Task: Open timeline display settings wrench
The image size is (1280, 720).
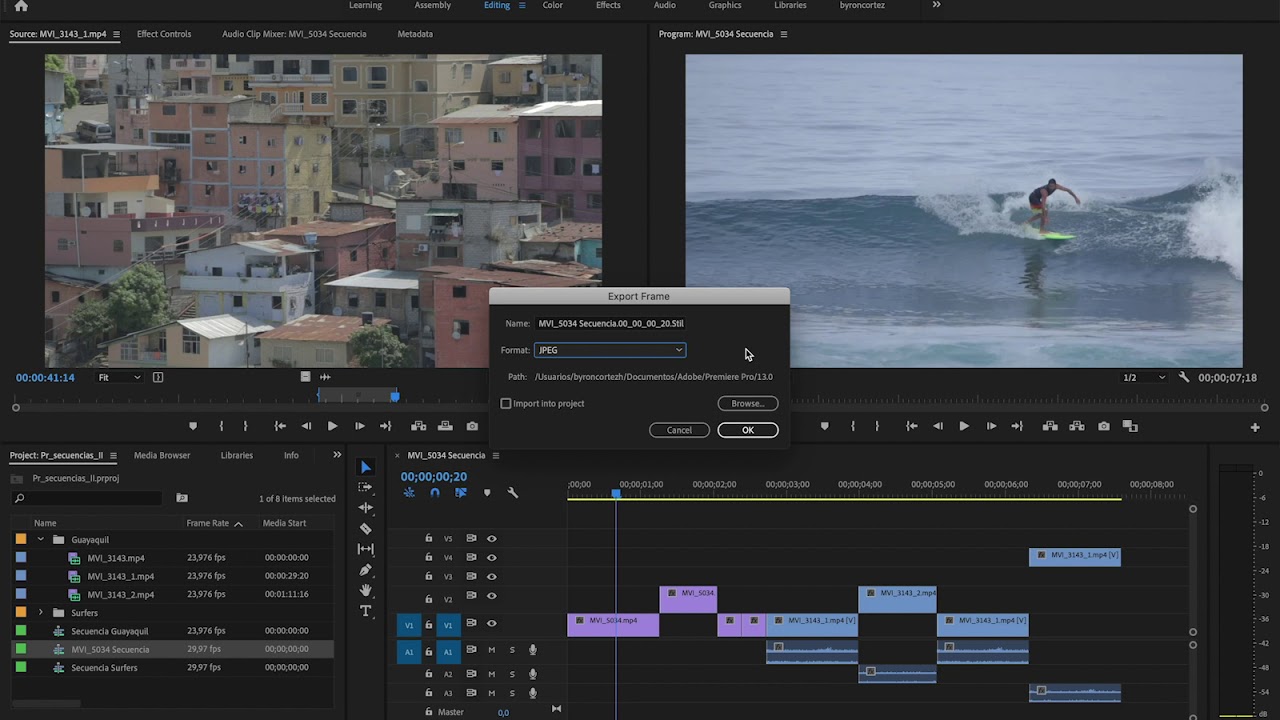Action: pos(513,492)
